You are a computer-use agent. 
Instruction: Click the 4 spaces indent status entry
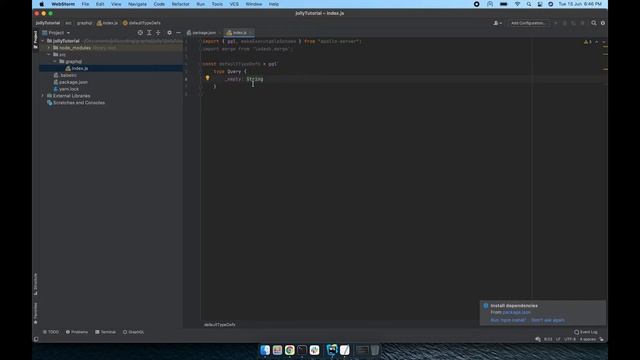click(587, 339)
